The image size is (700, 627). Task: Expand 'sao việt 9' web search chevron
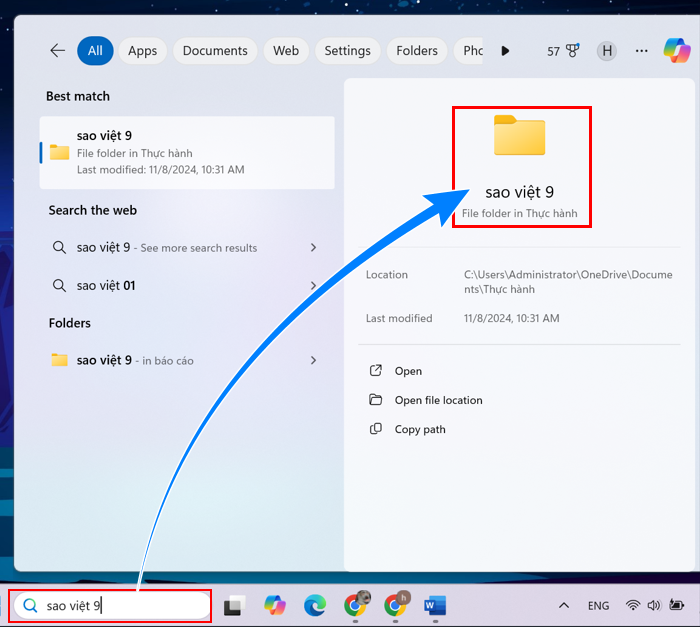pos(313,247)
